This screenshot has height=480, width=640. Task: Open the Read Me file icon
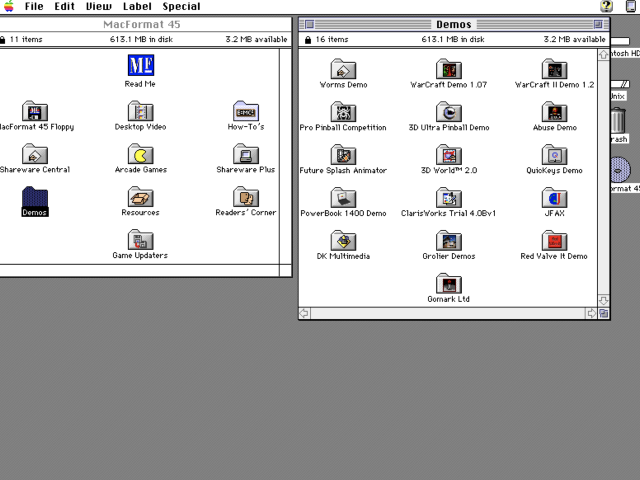point(141,65)
